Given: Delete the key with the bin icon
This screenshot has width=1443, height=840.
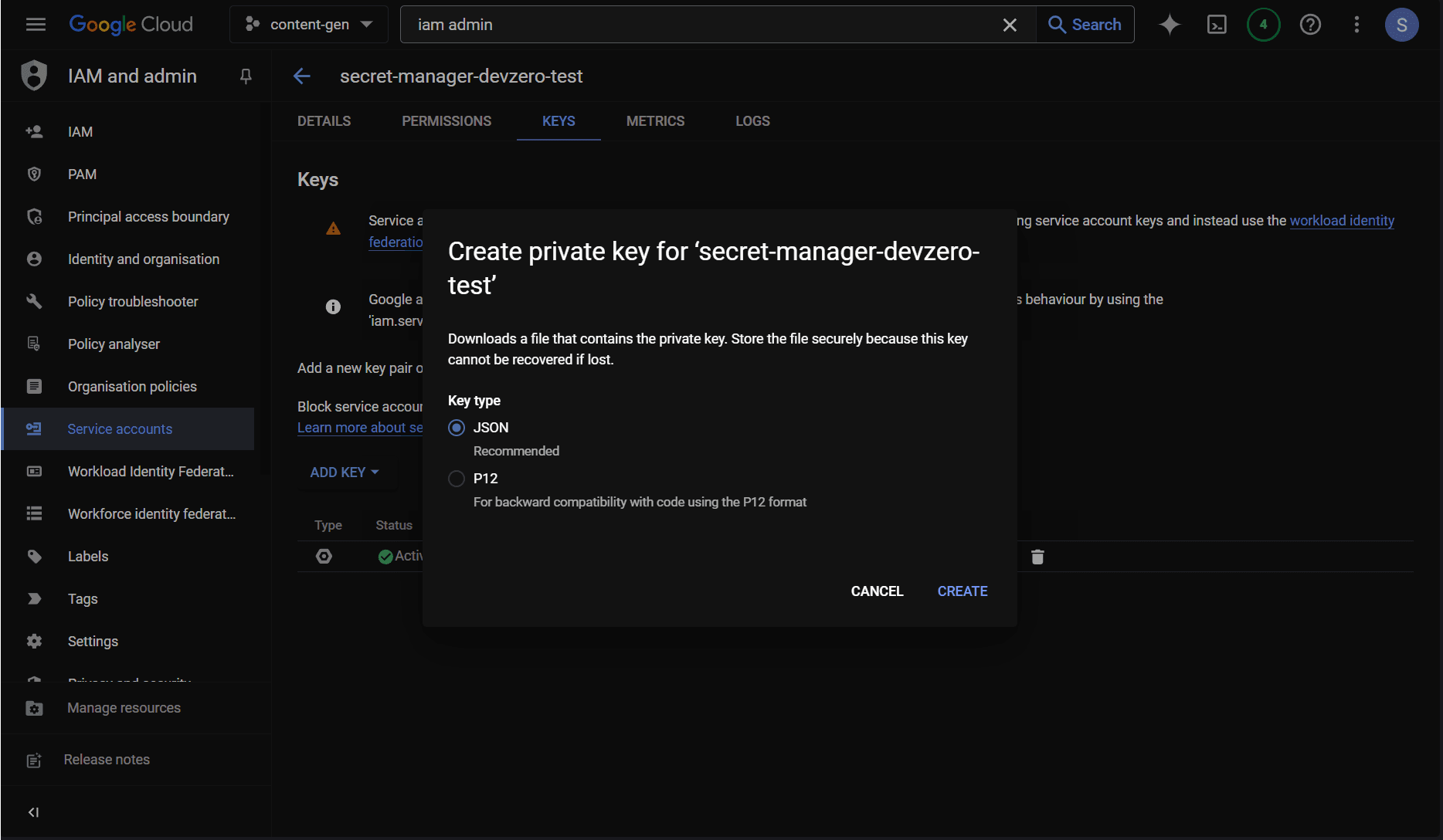Looking at the screenshot, I should click(x=1037, y=557).
